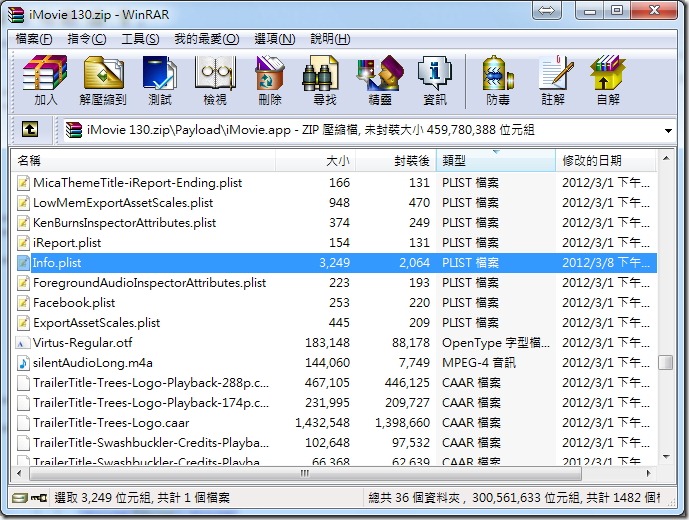The image size is (689, 520).
Task: Click the TrailerTitle-Trees-Logo.caar file icon
Action: tap(23, 423)
